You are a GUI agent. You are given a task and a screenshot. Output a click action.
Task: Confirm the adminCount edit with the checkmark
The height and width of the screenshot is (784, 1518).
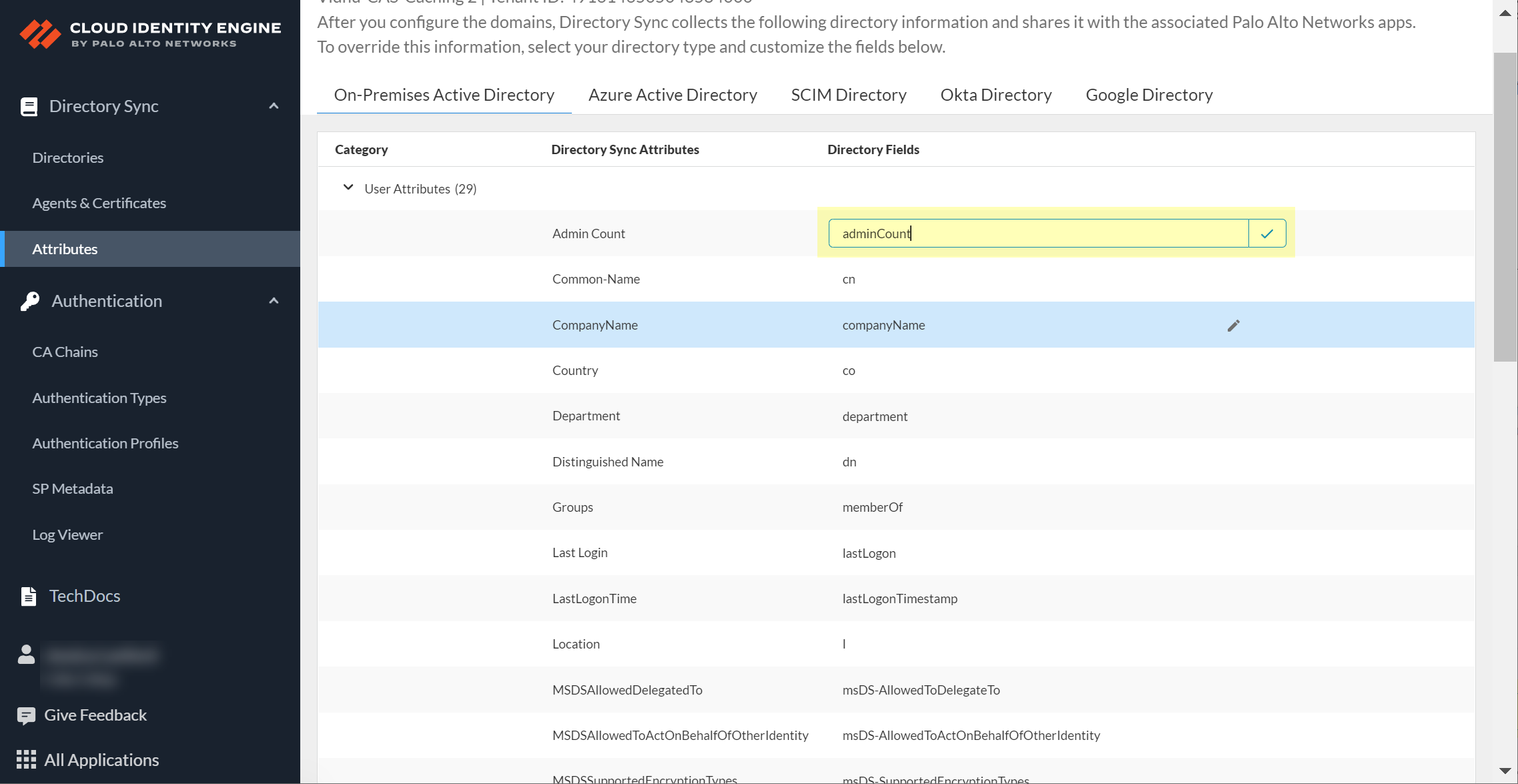tap(1266, 234)
